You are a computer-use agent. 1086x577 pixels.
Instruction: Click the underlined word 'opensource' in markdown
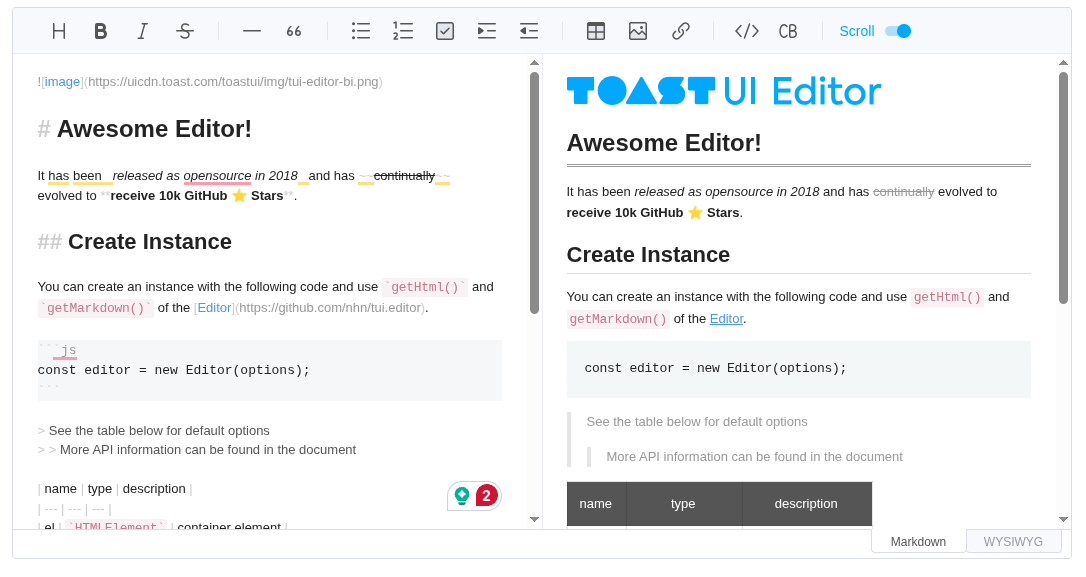pos(217,176)
